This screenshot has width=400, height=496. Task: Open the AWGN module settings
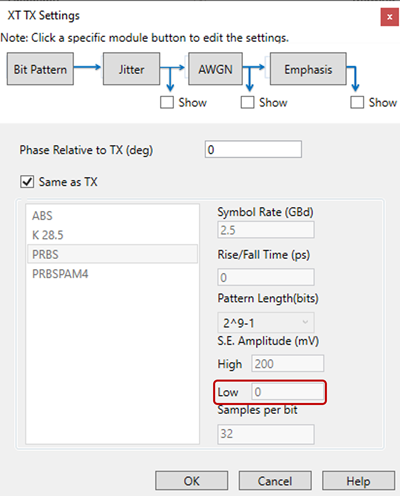215,69
